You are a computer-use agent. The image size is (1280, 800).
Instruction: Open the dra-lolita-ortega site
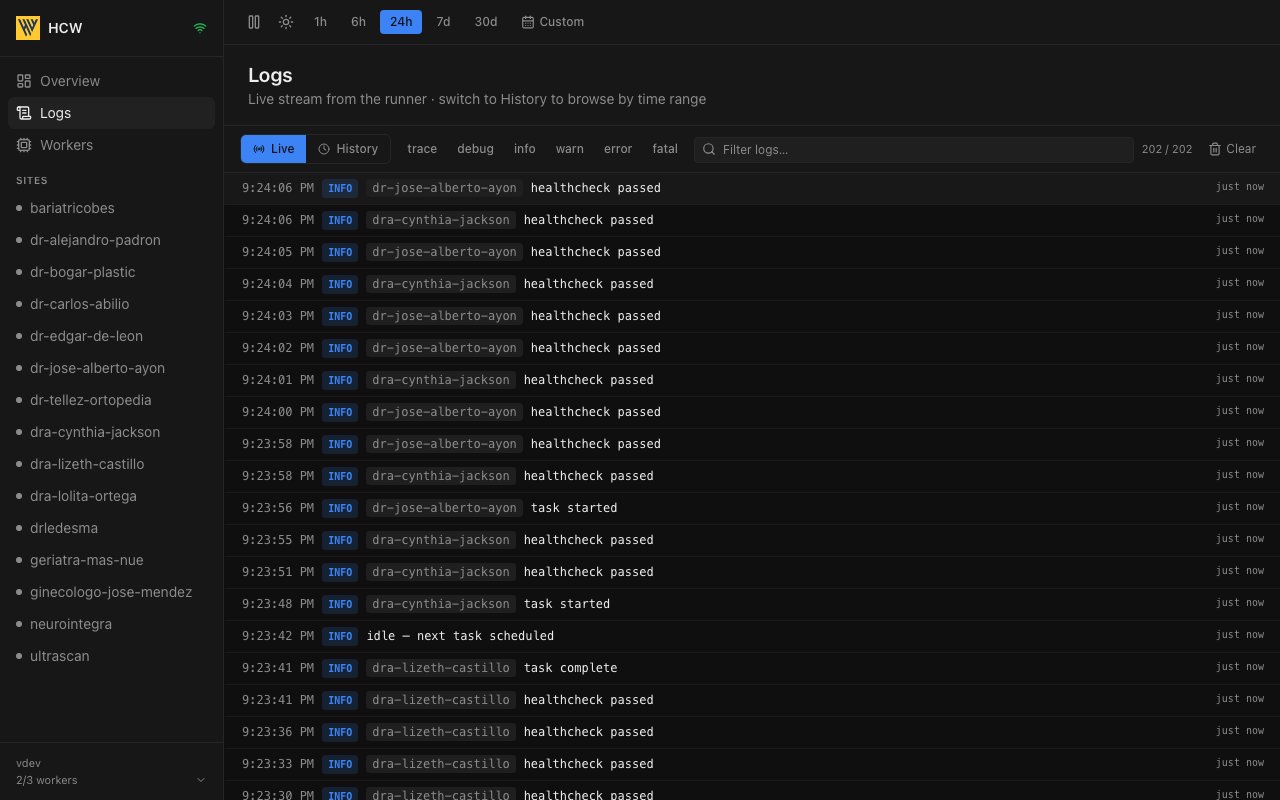click(111, 496)
